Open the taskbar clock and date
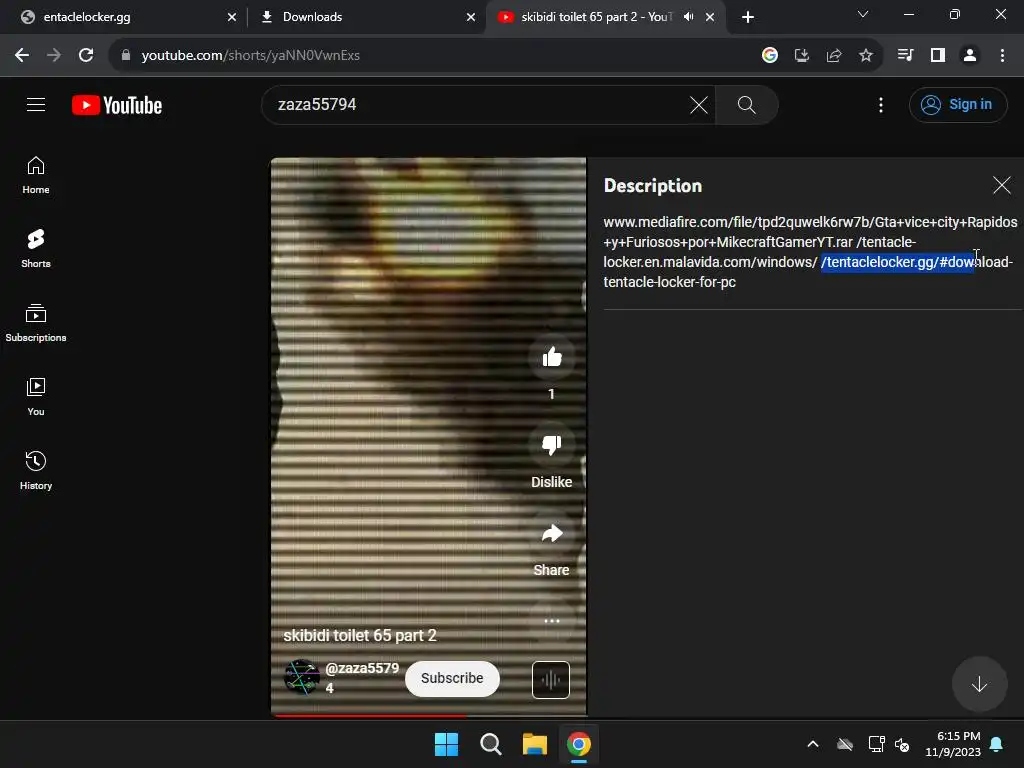 point(953,744)
